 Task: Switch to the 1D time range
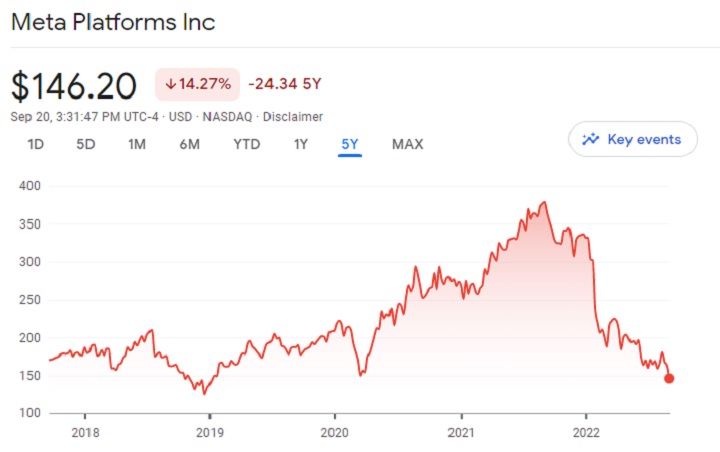(x=36, y=144)
